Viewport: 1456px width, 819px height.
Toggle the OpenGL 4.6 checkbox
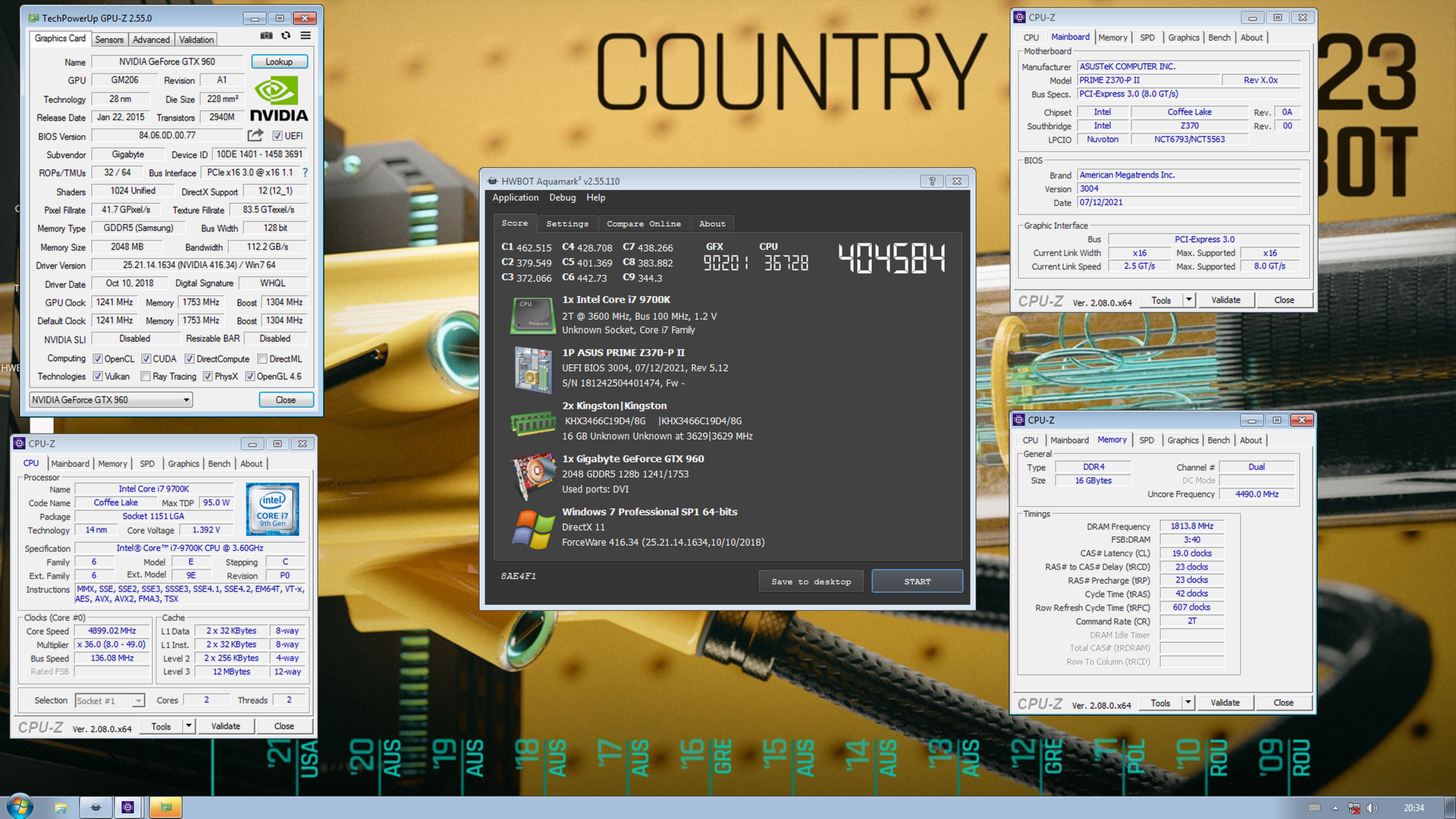(250, 376)
